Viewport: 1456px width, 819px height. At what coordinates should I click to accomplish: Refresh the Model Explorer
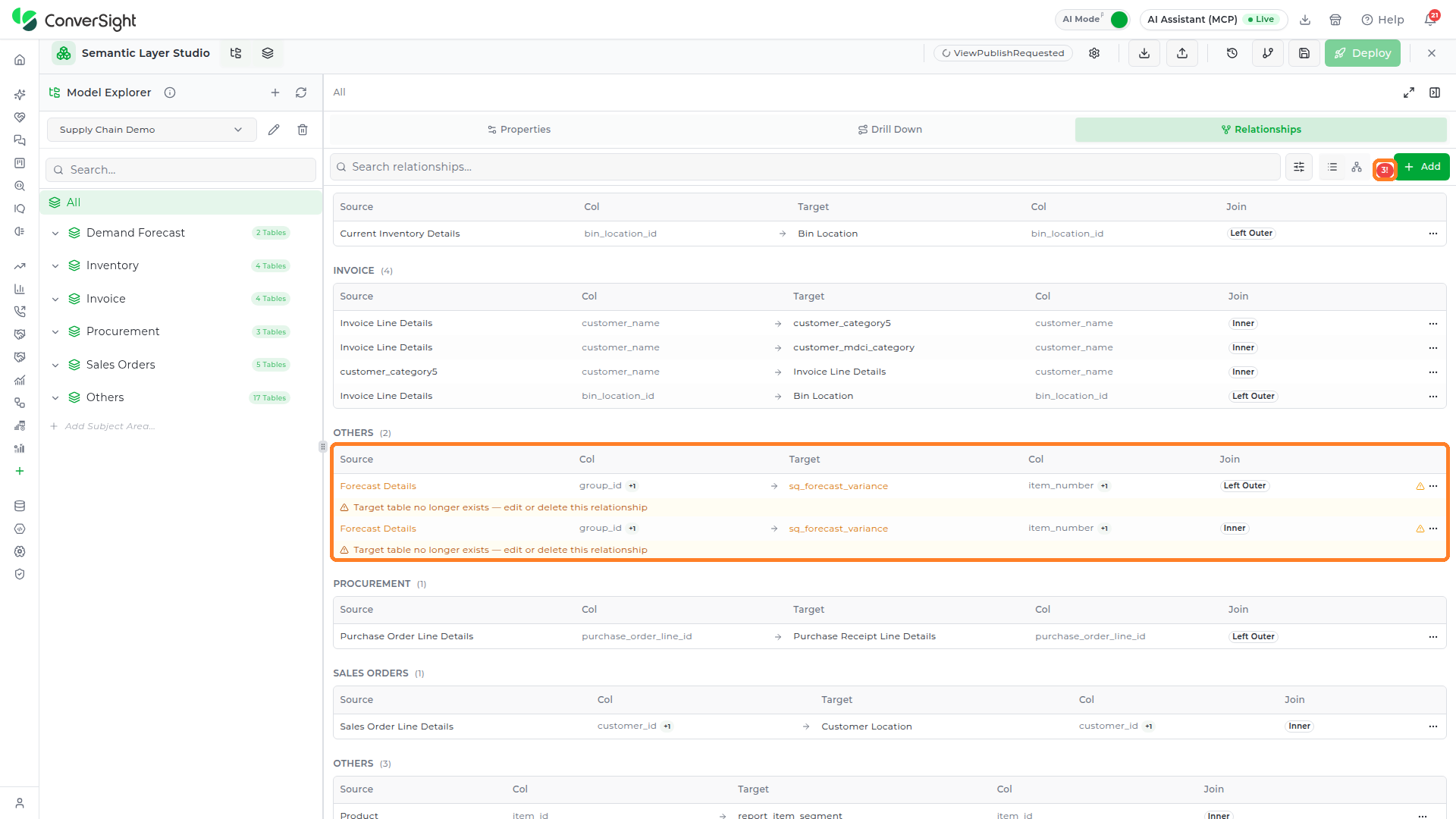click(301, 93)
